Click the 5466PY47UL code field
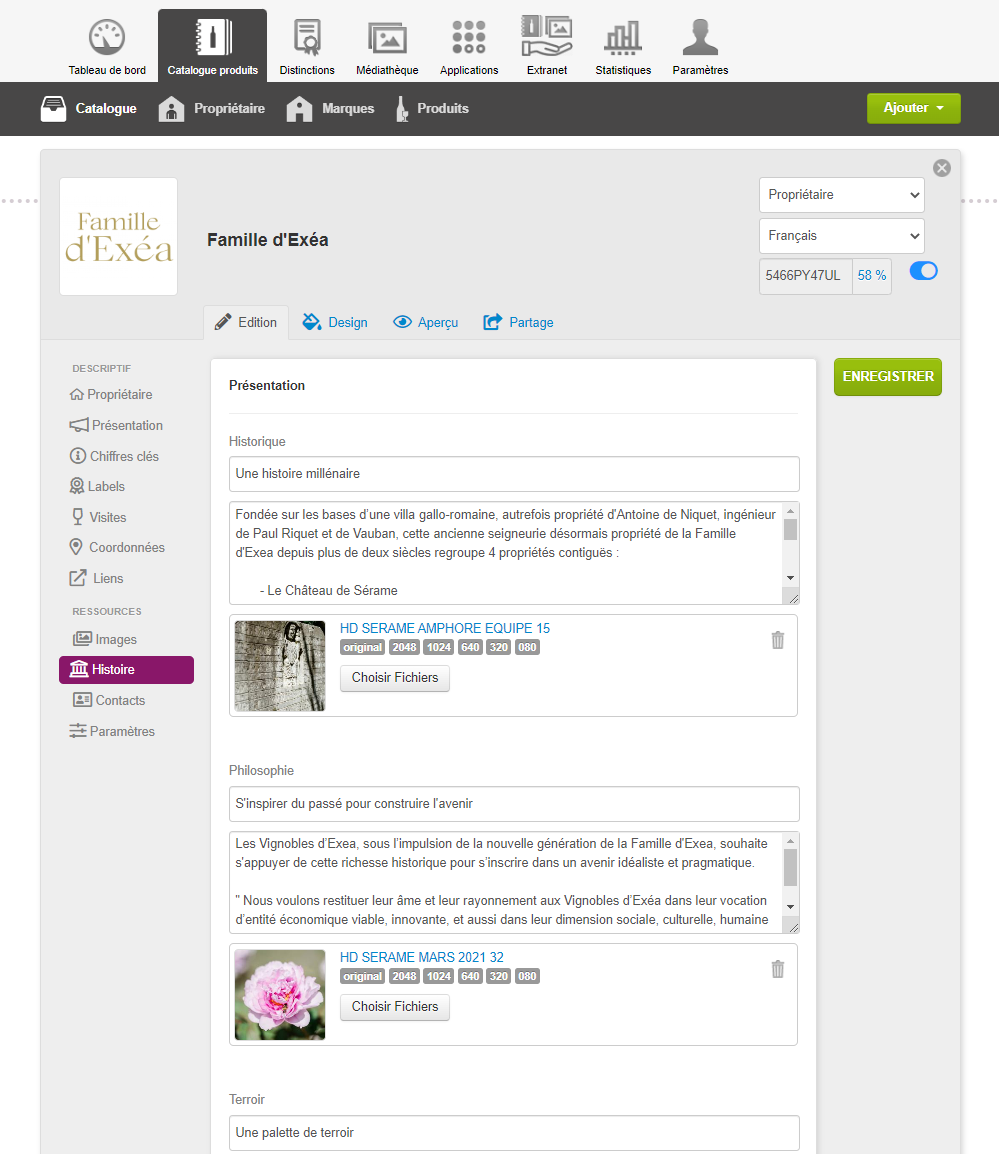Screen dimensions: 999x1154 tap(806, 276)
